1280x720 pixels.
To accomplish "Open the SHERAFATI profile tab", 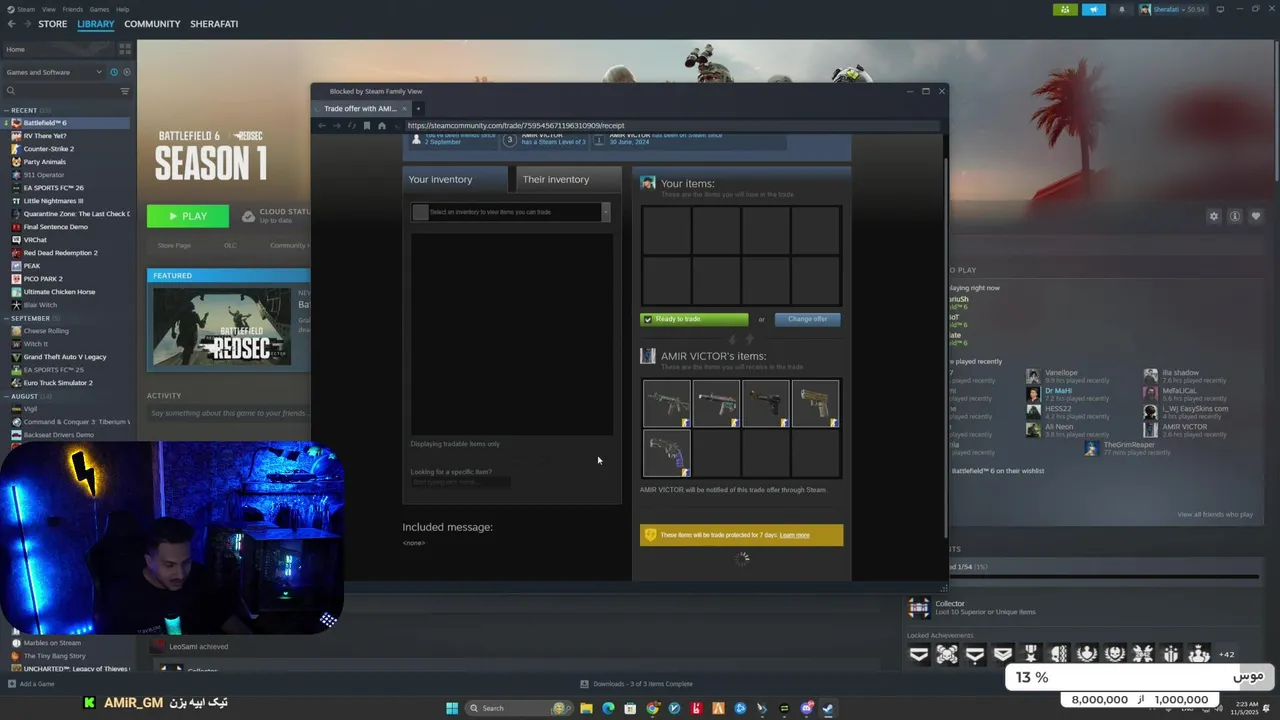I will [214, 24].
